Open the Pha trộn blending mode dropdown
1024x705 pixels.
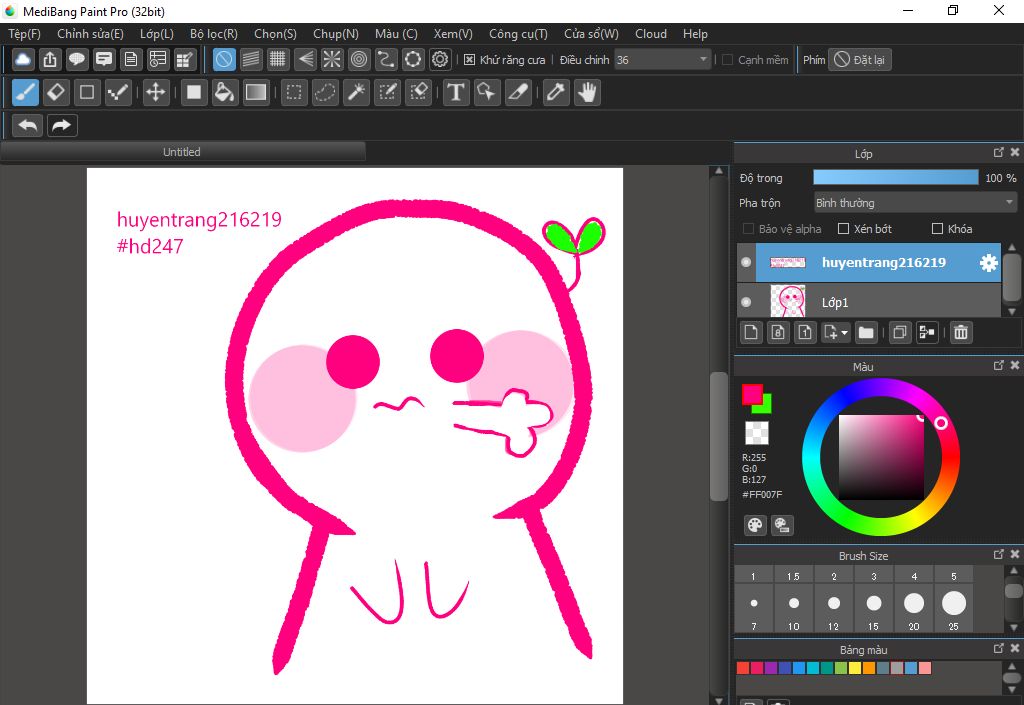(915, 203)
